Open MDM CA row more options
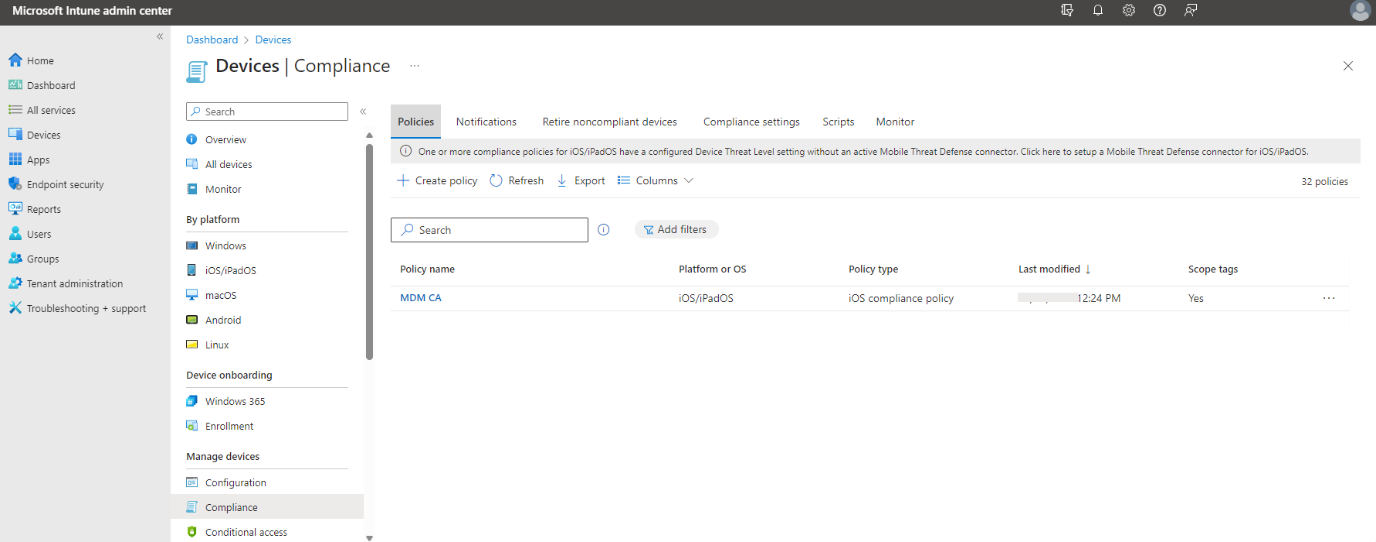The image size is (1376, 542). 1328,298
